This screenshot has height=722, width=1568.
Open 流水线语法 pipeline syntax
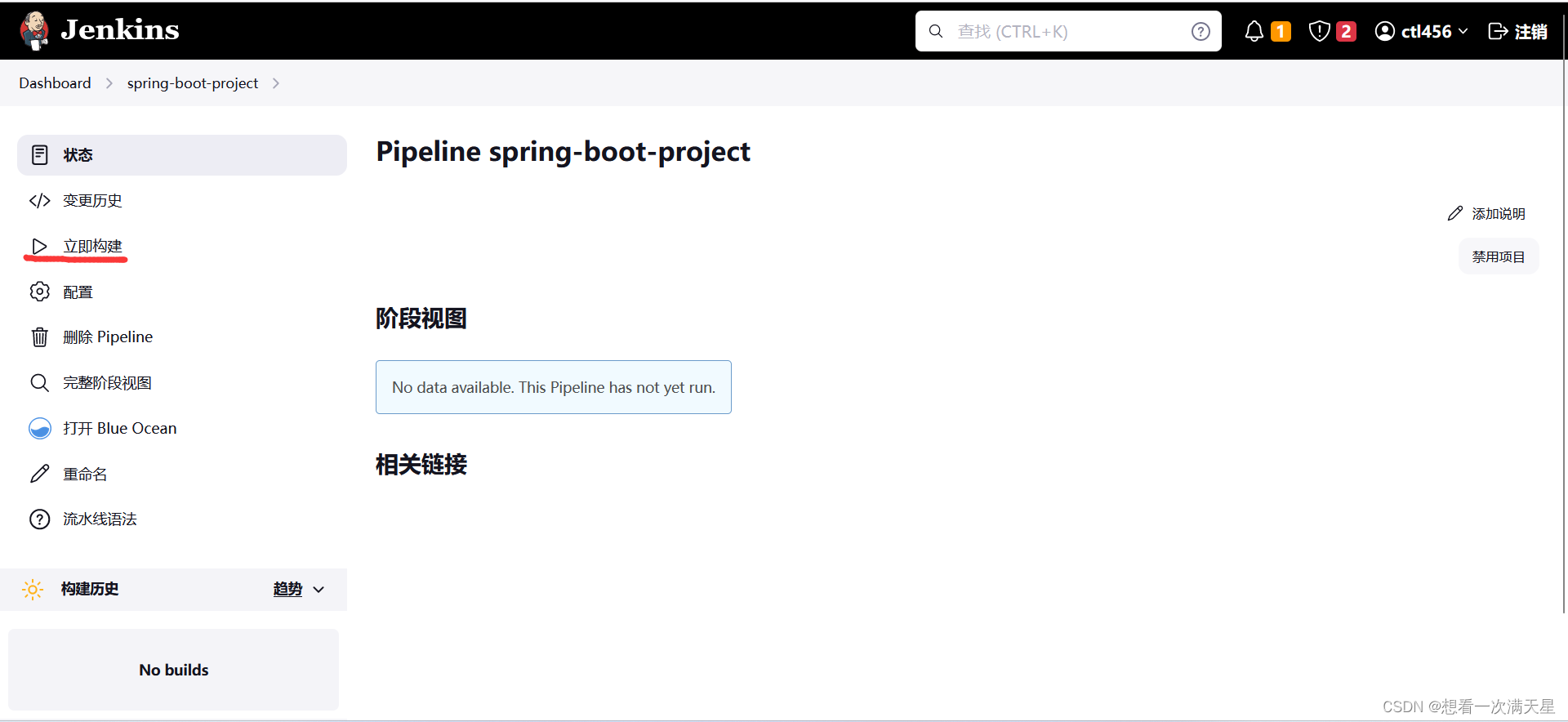tap(100, 519)
